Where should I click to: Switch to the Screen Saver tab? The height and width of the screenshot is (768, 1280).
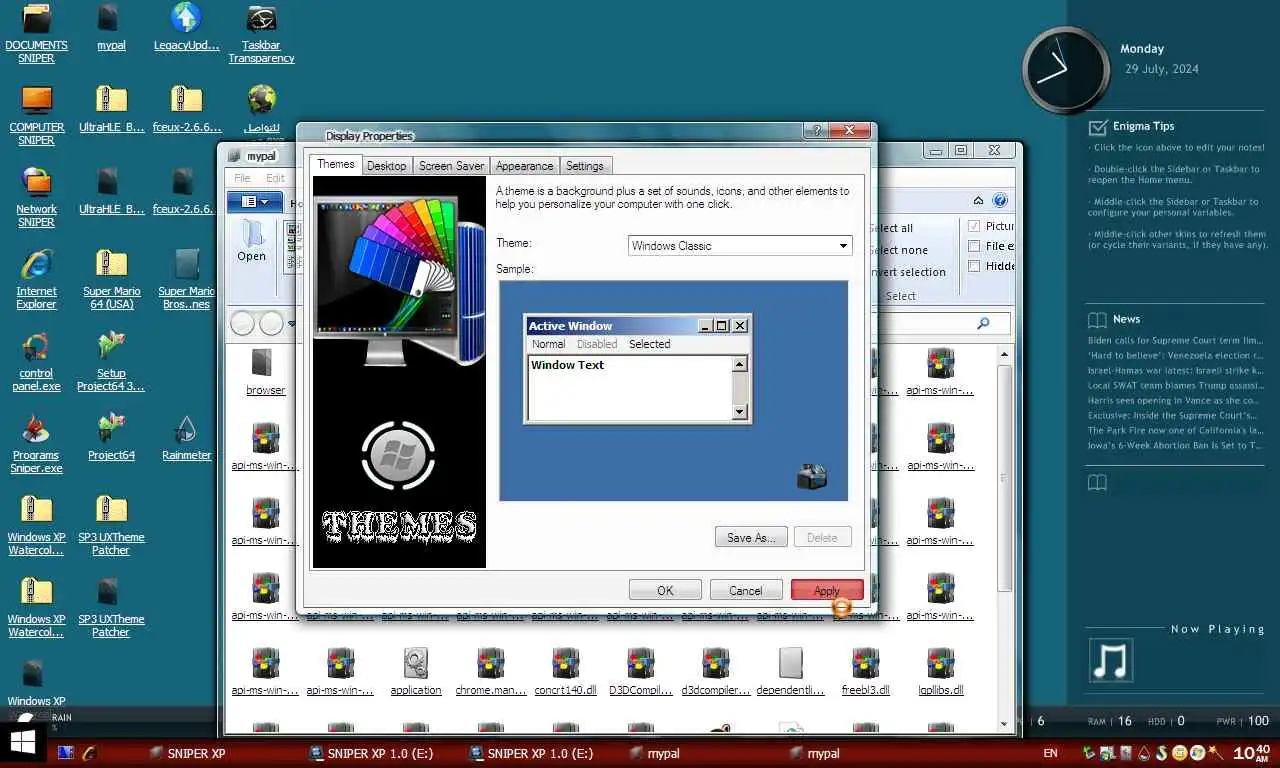point(451,166)
